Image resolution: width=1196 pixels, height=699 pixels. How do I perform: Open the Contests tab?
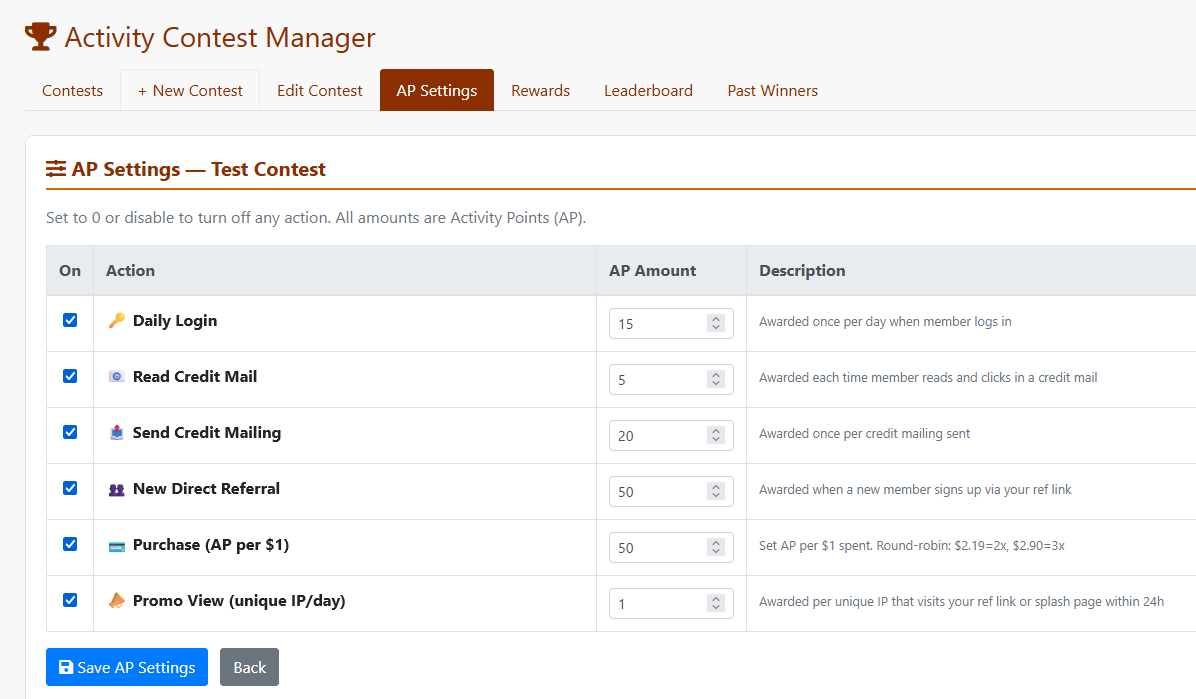(72, 90)
